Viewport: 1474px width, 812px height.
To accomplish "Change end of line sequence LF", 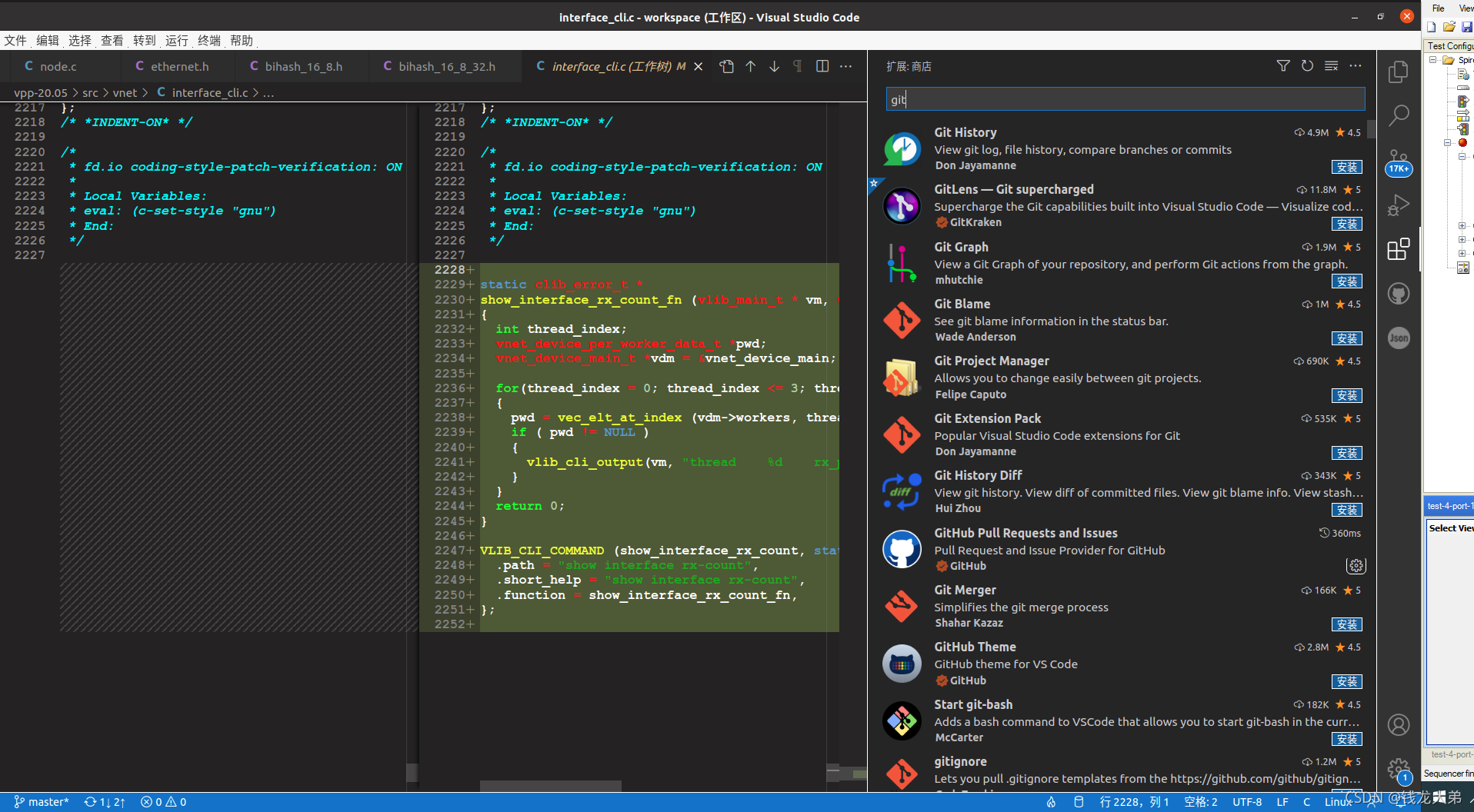I will tap(1282, 802).
